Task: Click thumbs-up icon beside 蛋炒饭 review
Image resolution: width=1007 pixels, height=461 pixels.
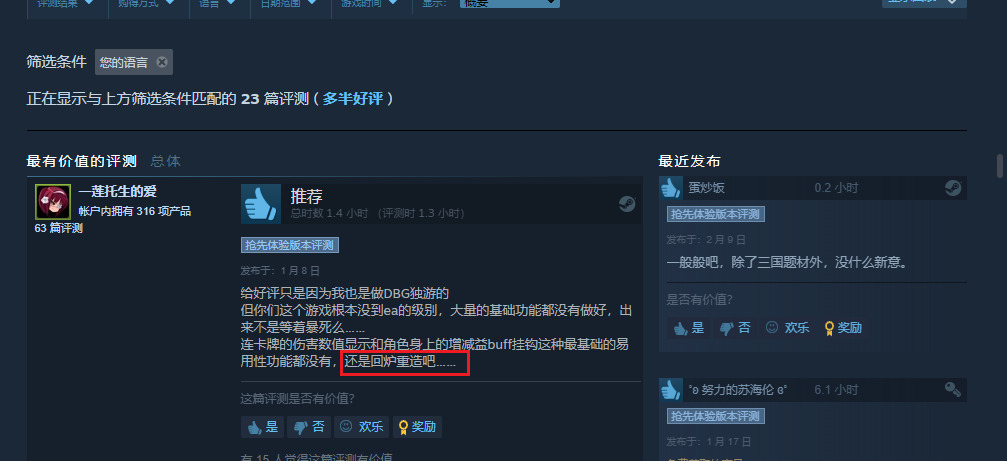Action: (x=671, y=188)
